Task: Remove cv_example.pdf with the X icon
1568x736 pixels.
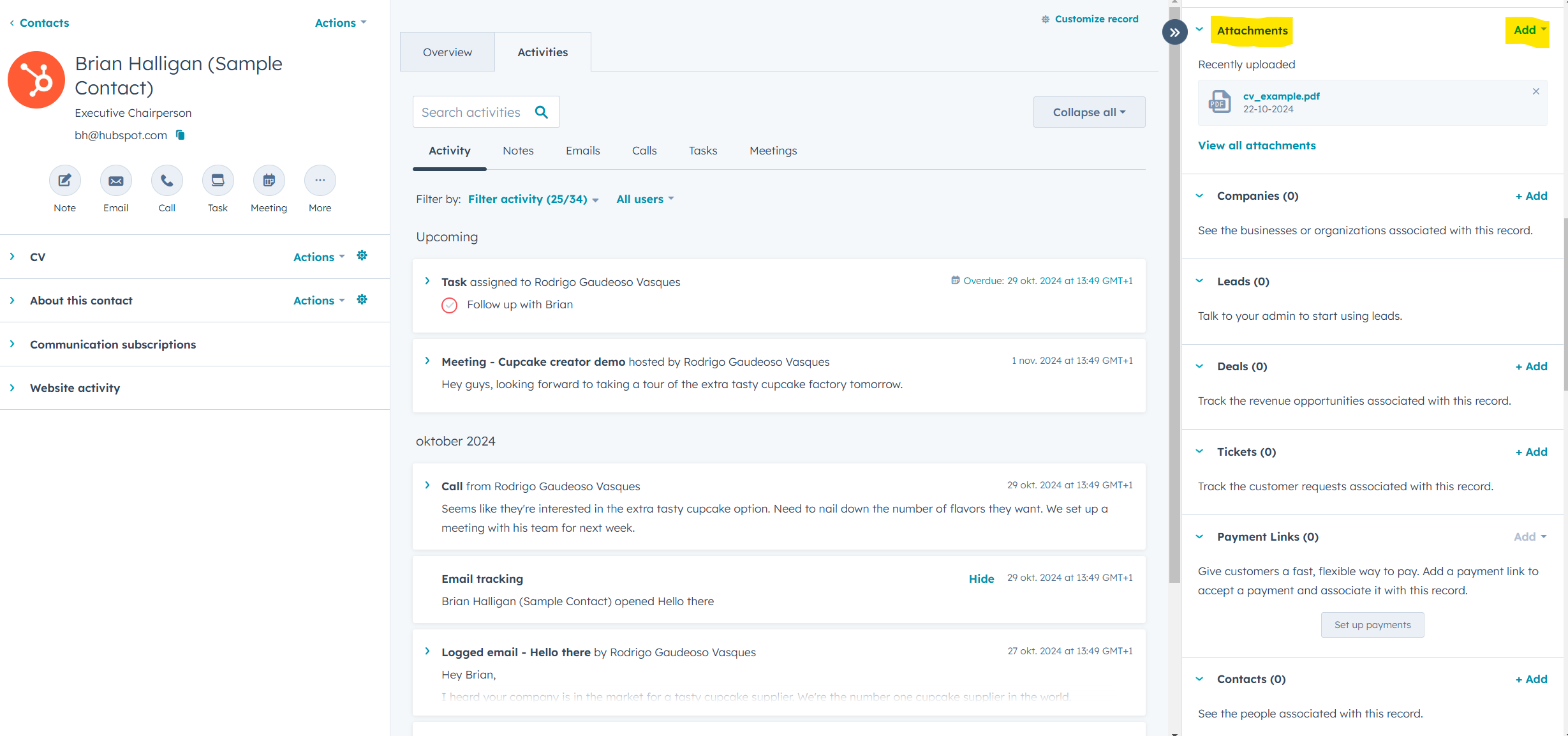Action: [x=1536, y=91]
